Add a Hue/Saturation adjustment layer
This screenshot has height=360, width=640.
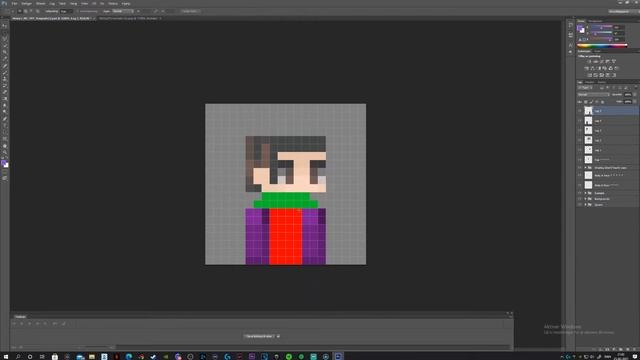click(587, 68)
